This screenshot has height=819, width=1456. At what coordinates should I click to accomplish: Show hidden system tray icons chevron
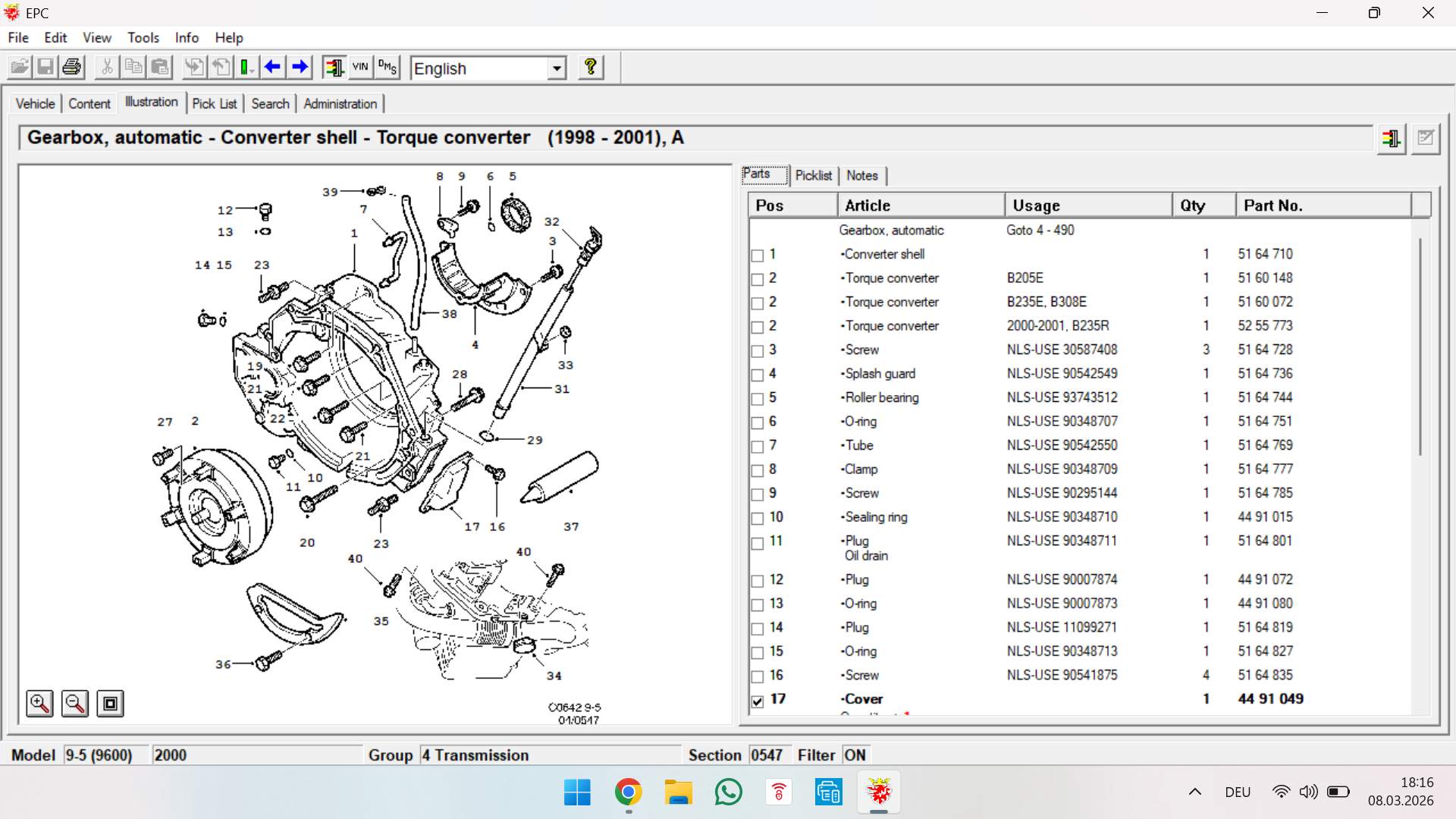pos(1195,792)
